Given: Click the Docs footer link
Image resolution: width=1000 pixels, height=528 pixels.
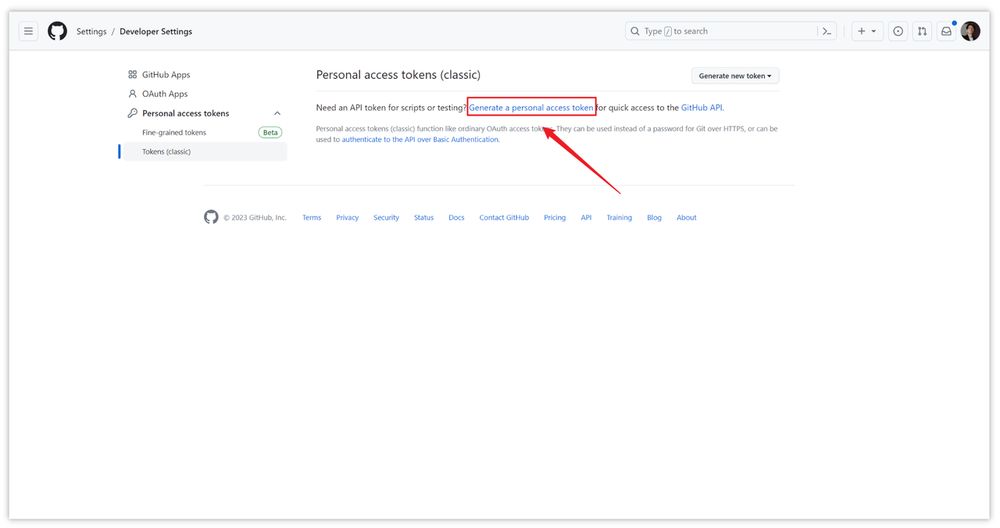Looking at the screenshot, I should [x=456, y=217].
